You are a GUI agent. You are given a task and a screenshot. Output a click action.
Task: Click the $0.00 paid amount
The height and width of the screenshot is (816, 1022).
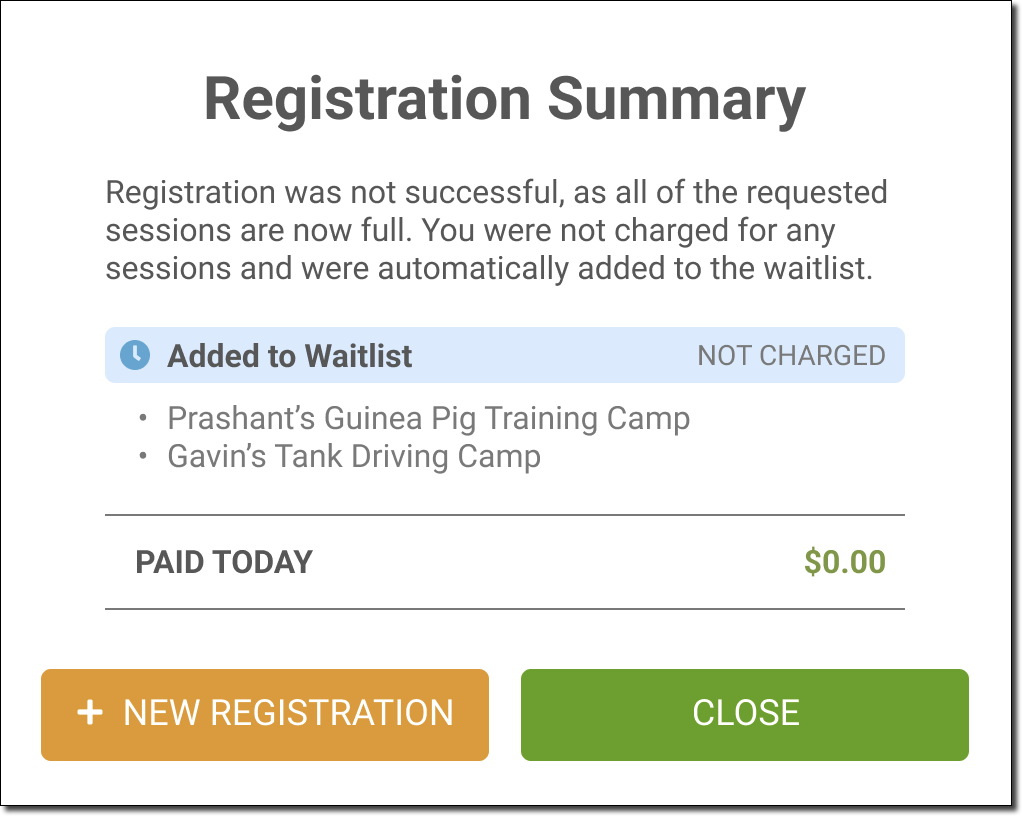click(x=845, y=562)
